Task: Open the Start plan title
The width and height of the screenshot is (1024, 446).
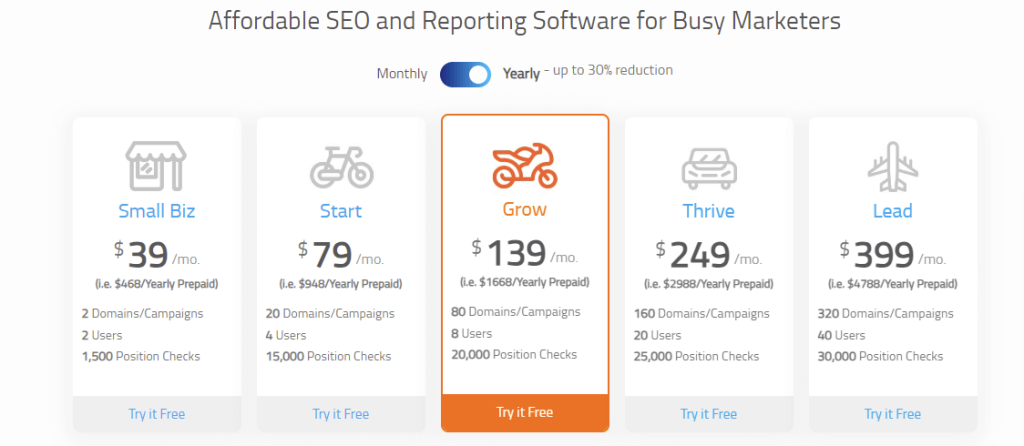Action: (x=341, y=211)
